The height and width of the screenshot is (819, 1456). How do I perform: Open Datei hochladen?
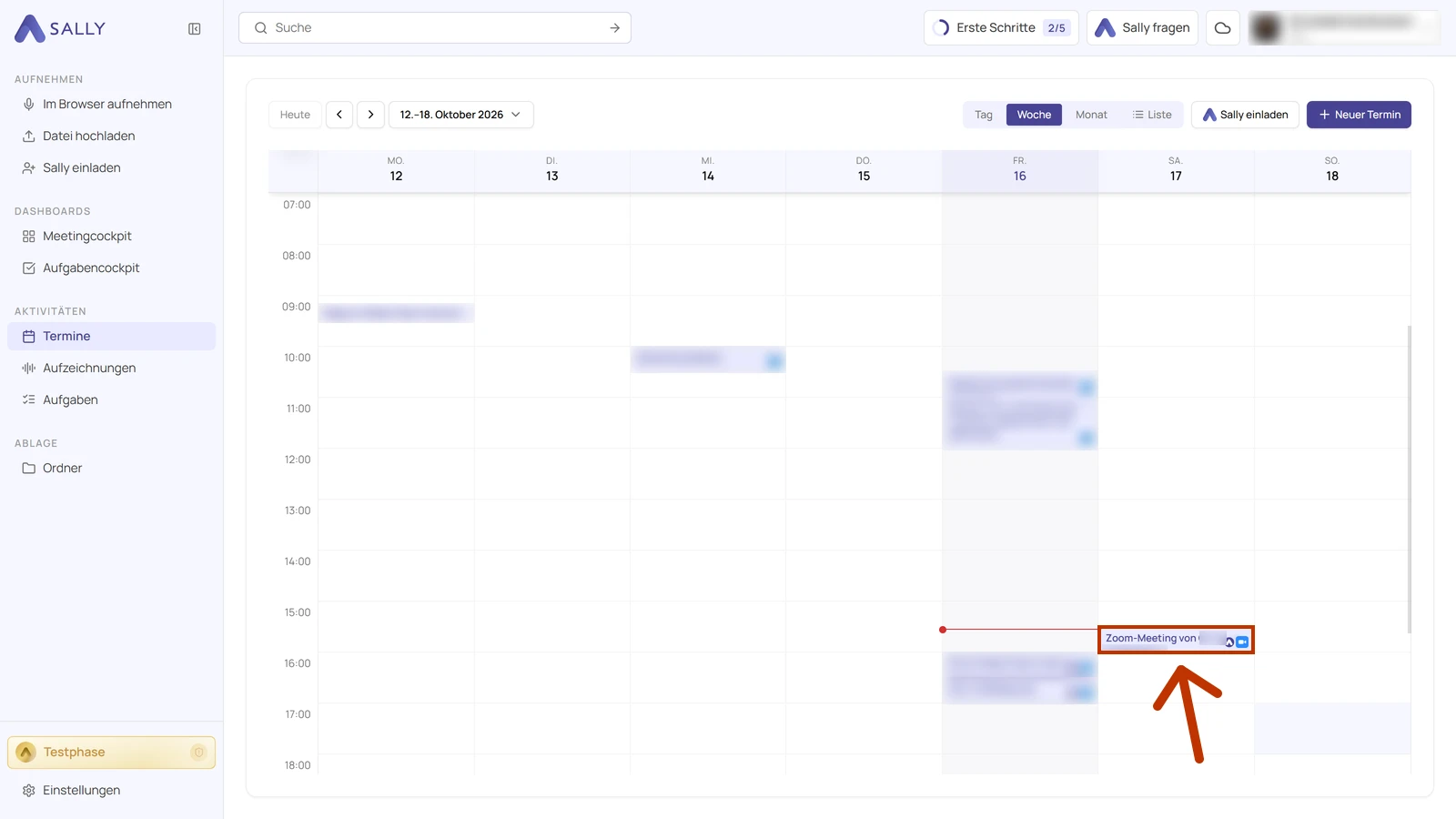coord(111,136)
